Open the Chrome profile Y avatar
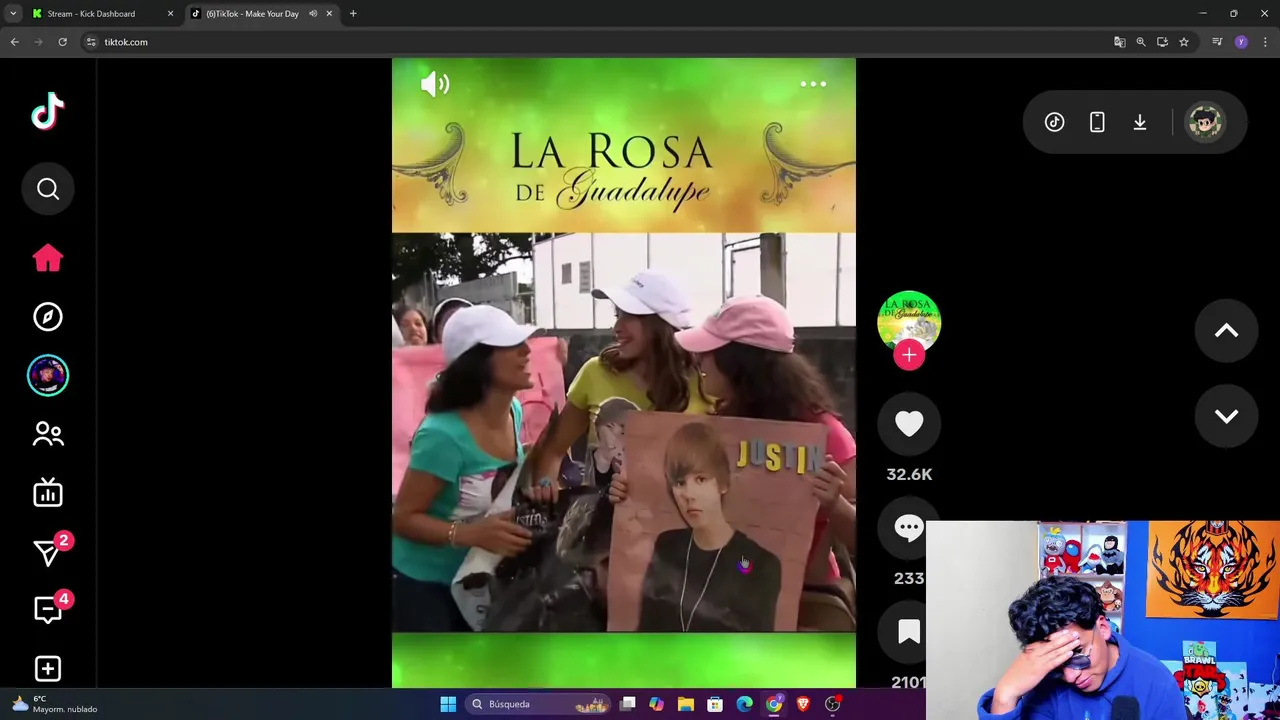 click(x=1241, y=42)
